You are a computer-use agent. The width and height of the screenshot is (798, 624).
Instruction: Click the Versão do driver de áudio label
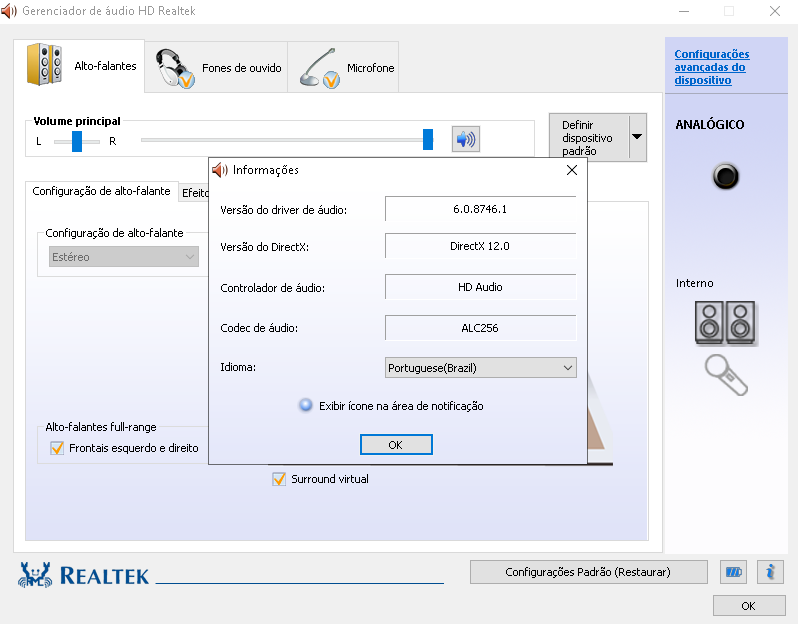point(283,210)
